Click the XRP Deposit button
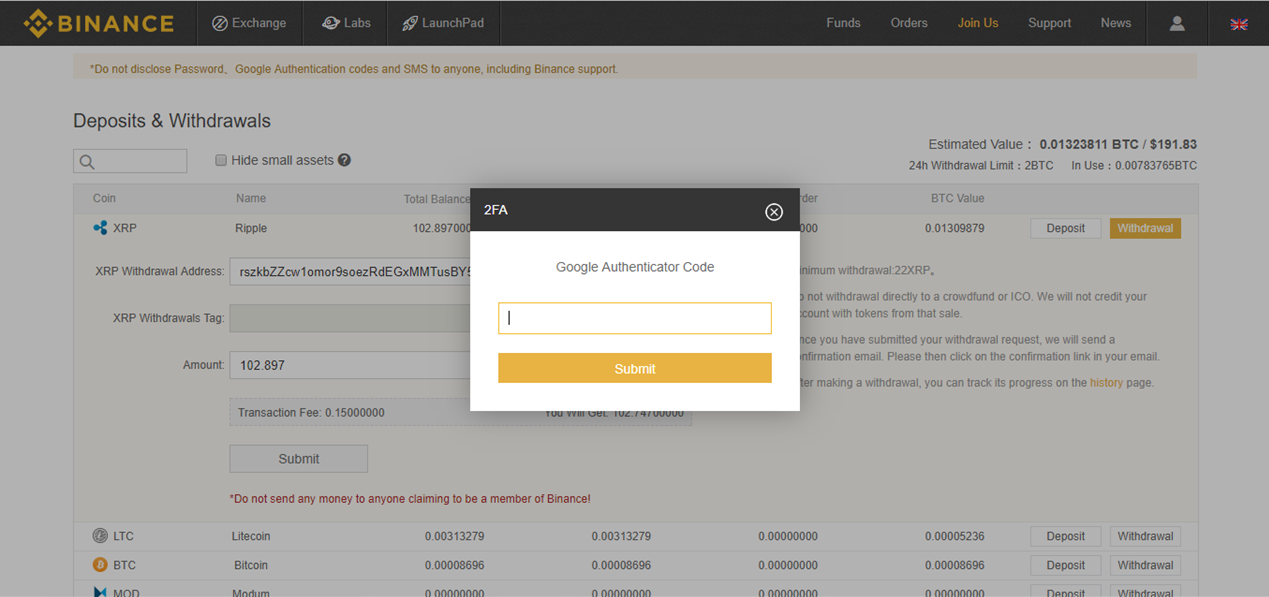This screenshot has height=597, width=1269. click(1065, 228)
